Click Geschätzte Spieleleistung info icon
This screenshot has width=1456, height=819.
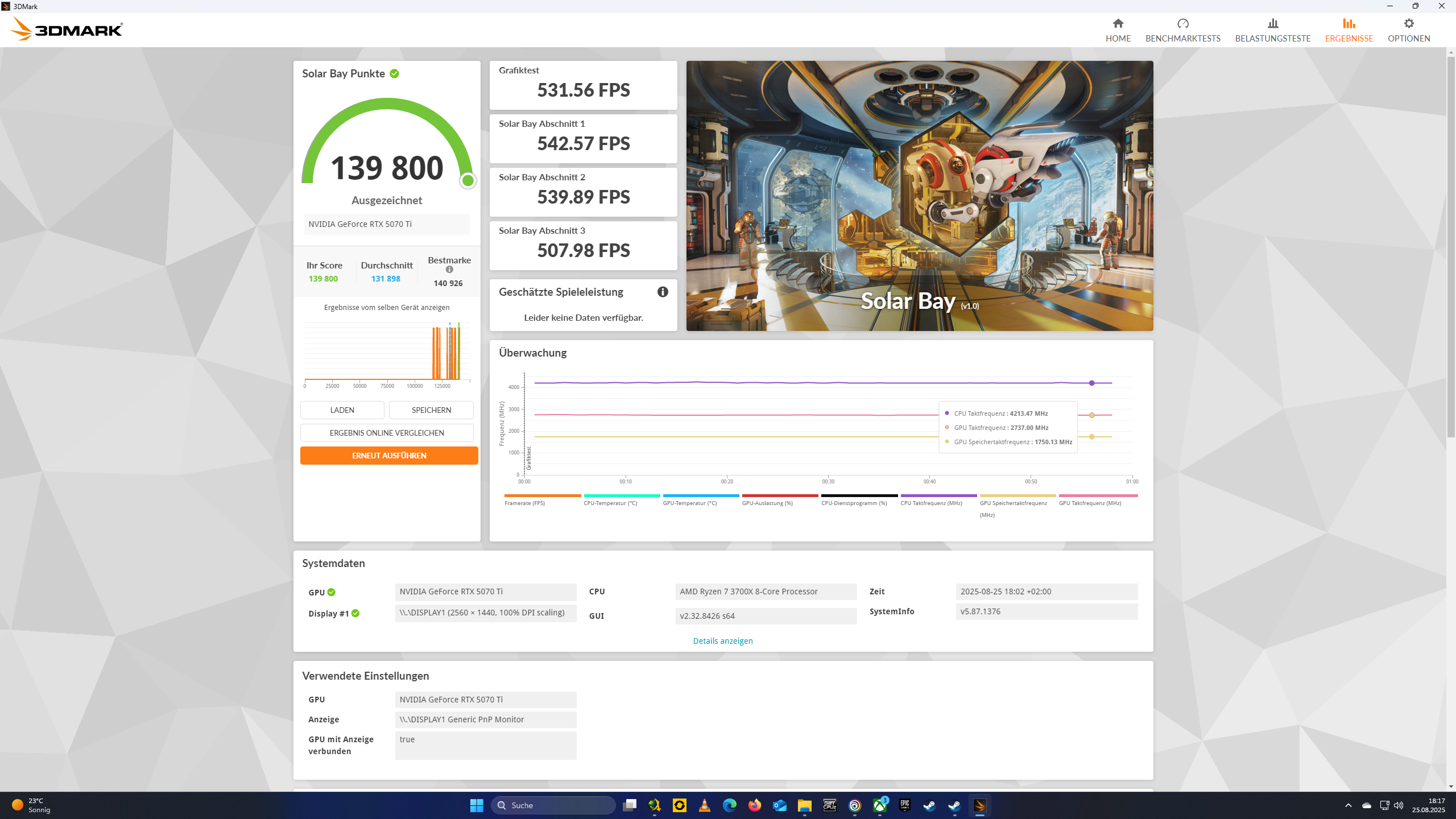tap(663, 292)
